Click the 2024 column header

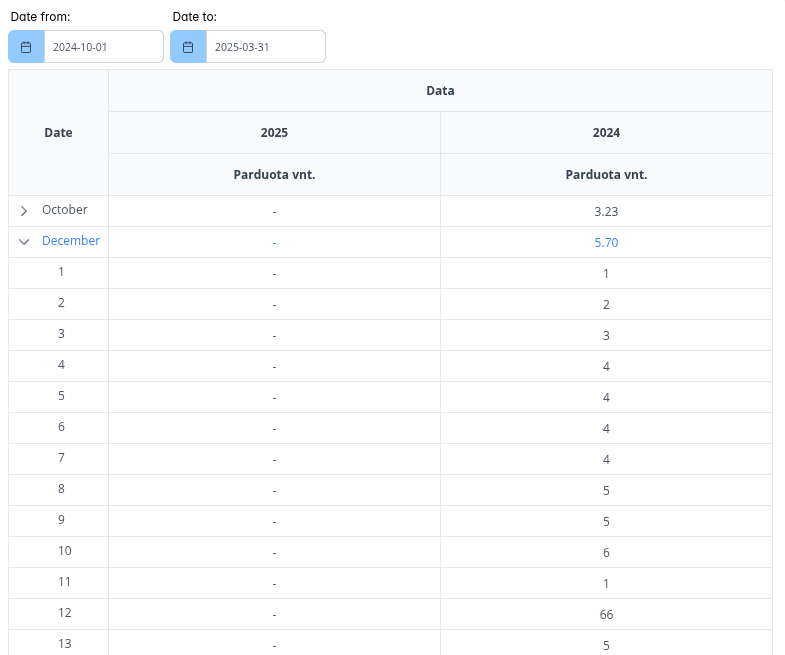tap(606, 132)
